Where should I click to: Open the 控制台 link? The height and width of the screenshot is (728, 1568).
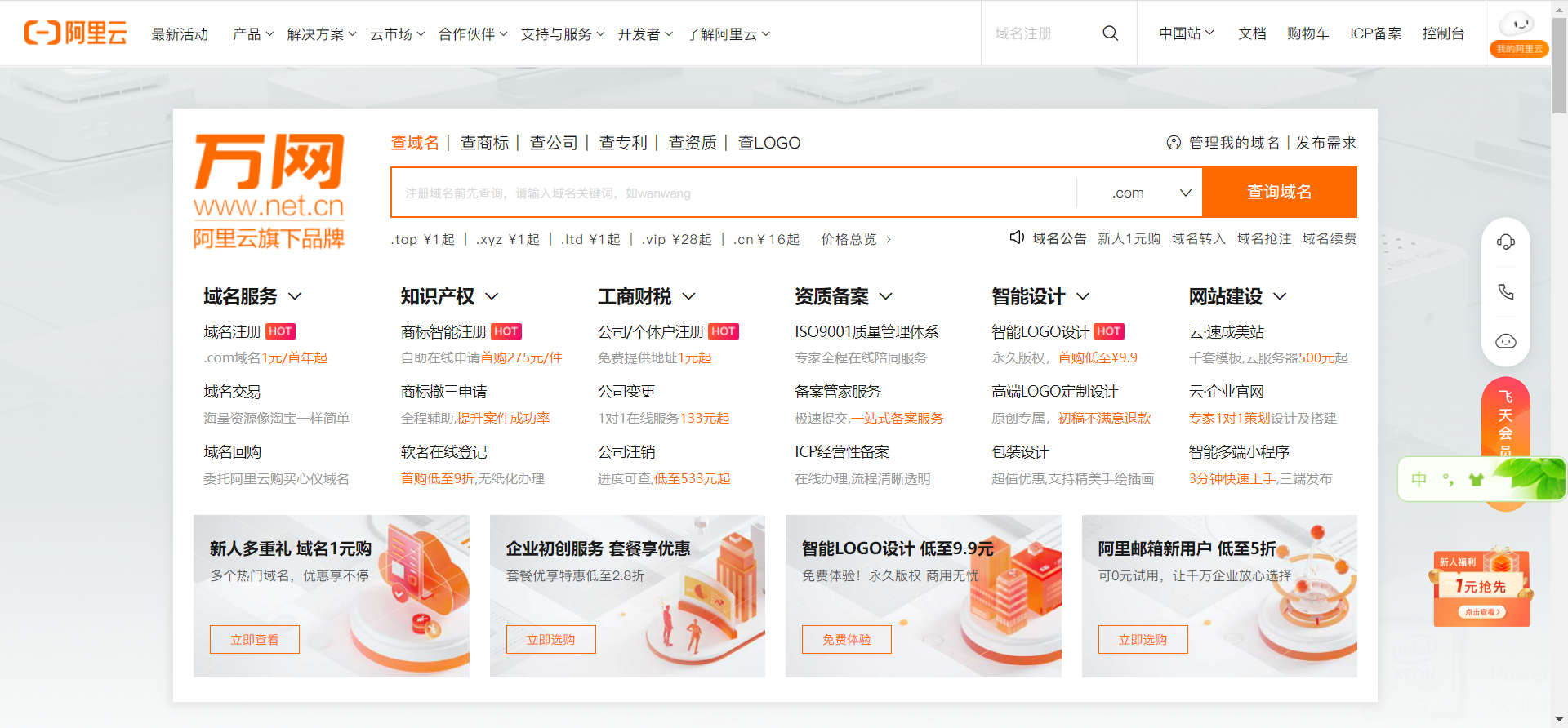click(x=1443, y=33)
